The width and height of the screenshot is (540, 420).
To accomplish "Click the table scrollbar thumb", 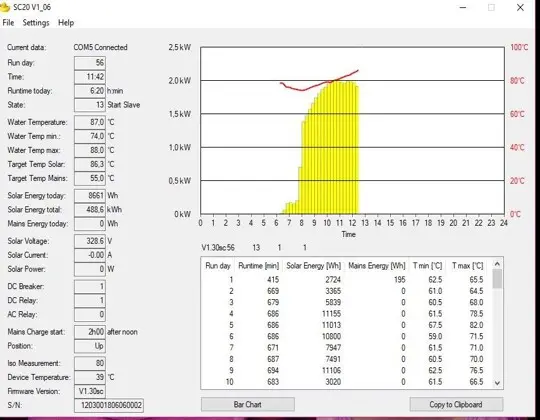I will tap(497, 279).
